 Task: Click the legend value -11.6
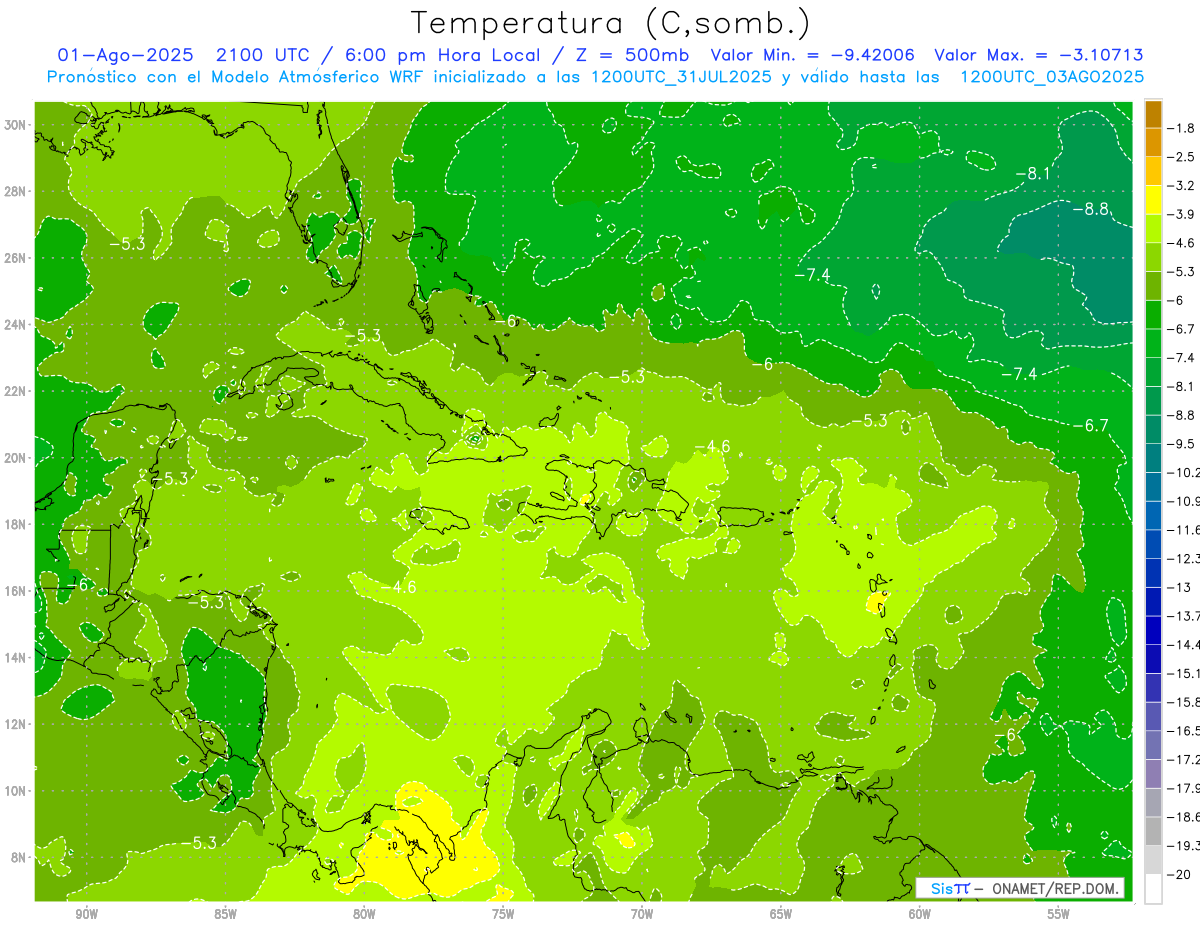coord(1184,529)
